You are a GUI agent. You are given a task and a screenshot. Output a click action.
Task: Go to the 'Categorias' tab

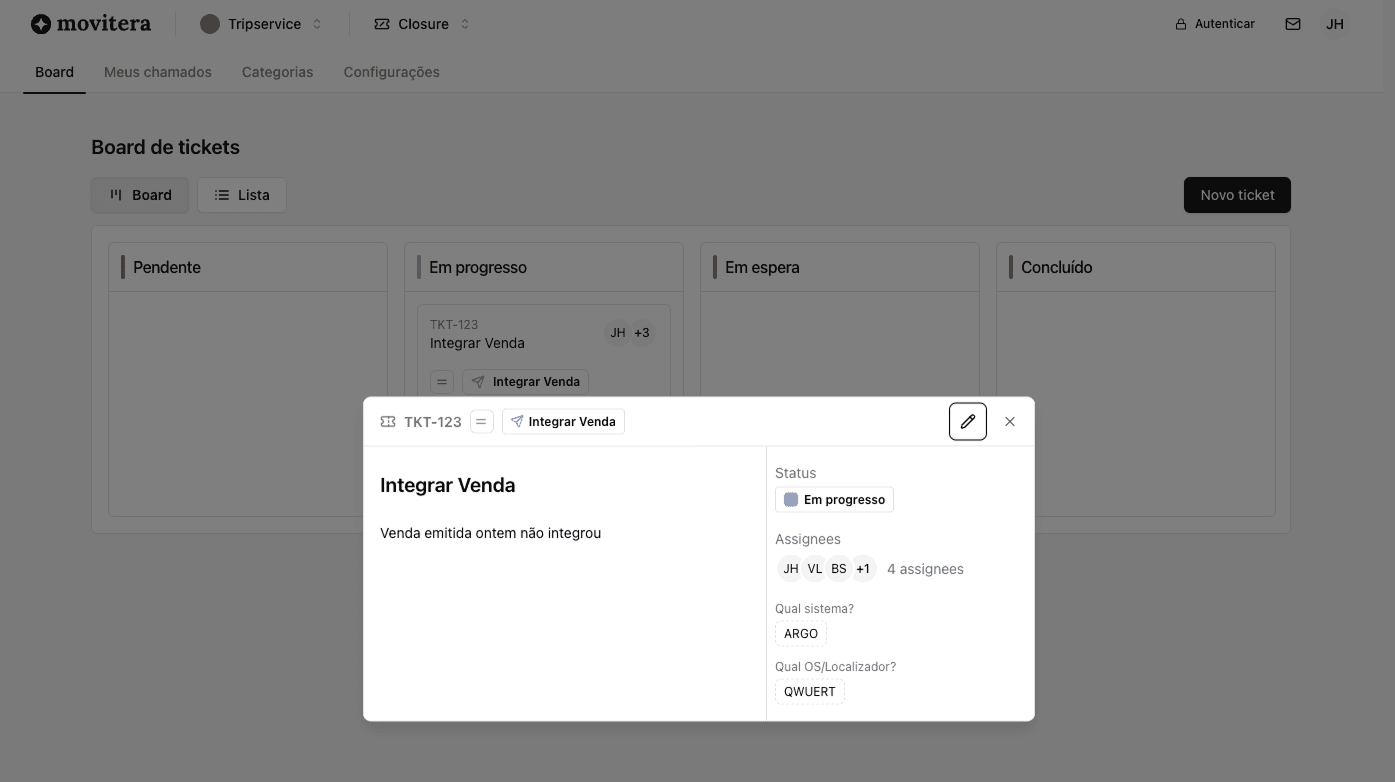coord(277,71)
